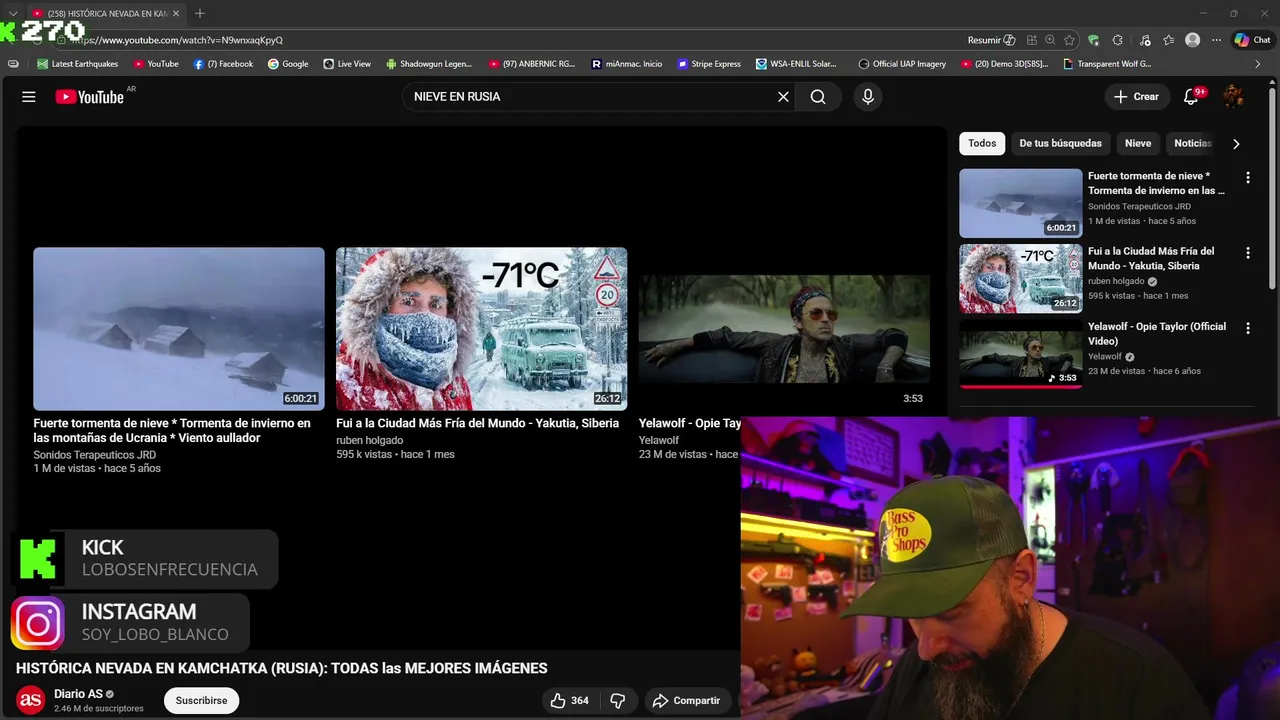Open sidebar video title Yelawolf - Opie Taylor
The height and width of the screenshot is (720, 1280).
click(1157, 334)
